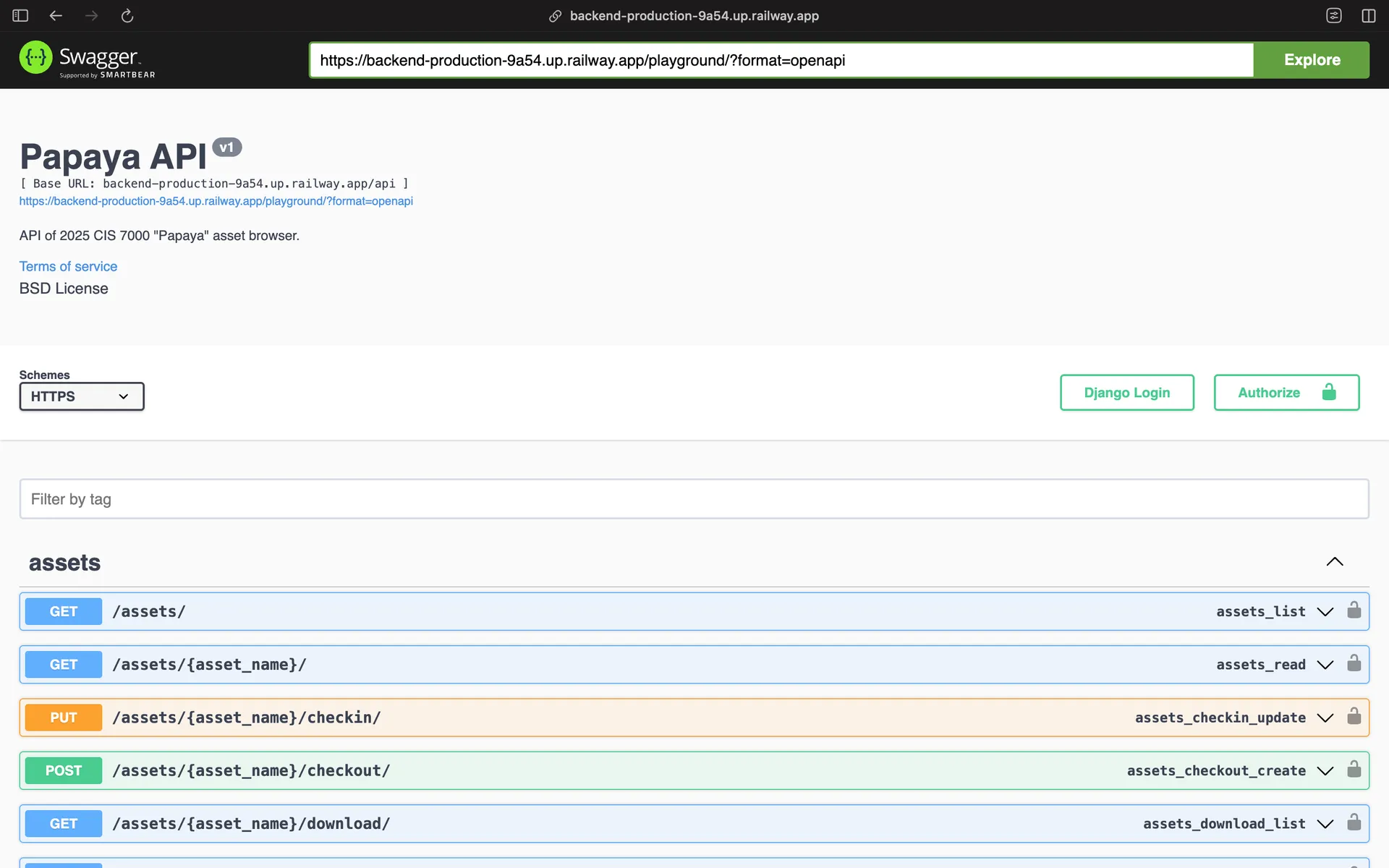Viewport: 1389px width, 868px height.
Task: Click the Django Login button
Action: (x=1126, y=393)
